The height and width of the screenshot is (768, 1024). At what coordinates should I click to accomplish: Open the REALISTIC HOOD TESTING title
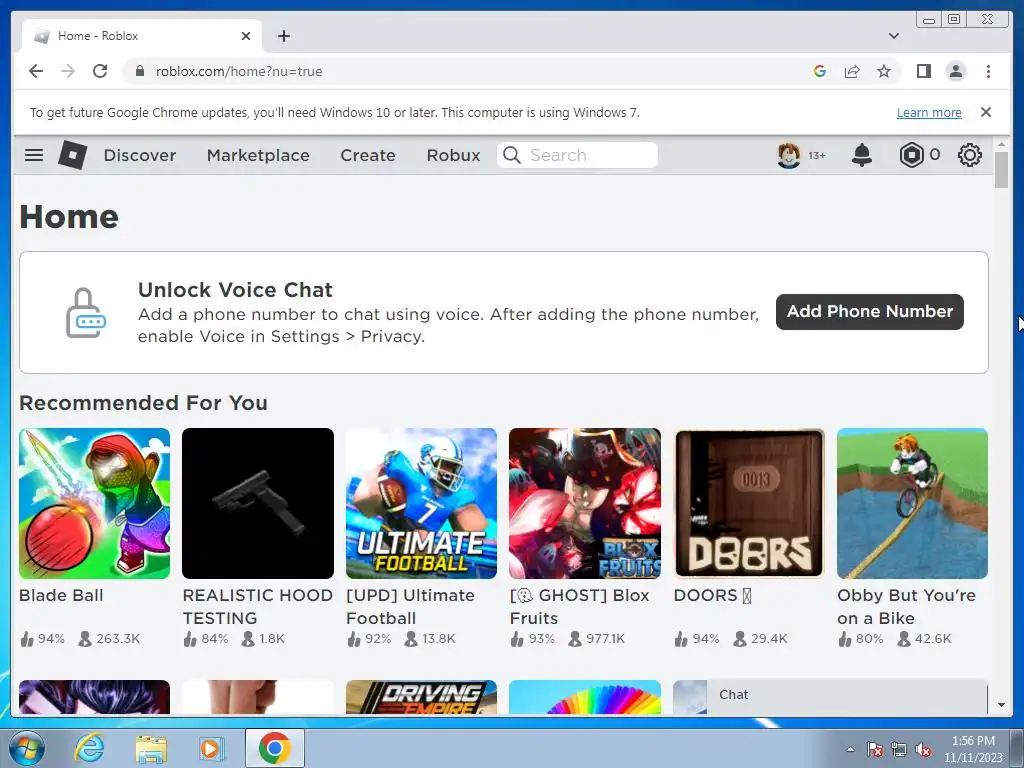[x=257, y=606]
